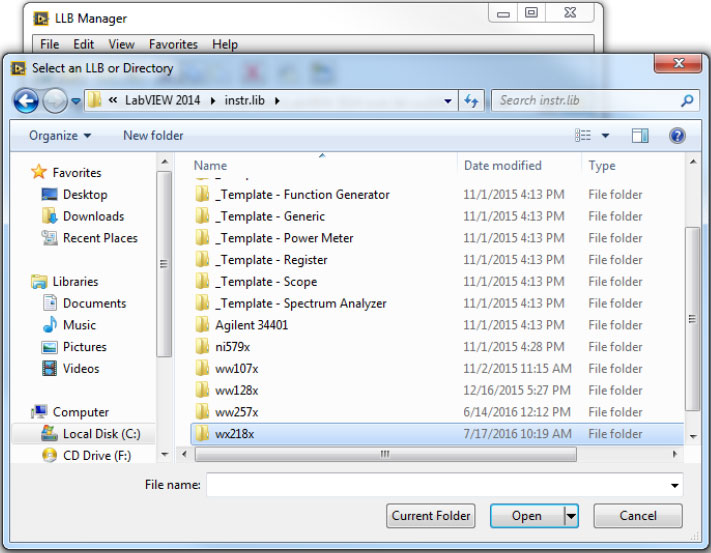The image size is (711, 553).
Task: Open the change view dropdown arrow
Action: click(x=606, y=135)
